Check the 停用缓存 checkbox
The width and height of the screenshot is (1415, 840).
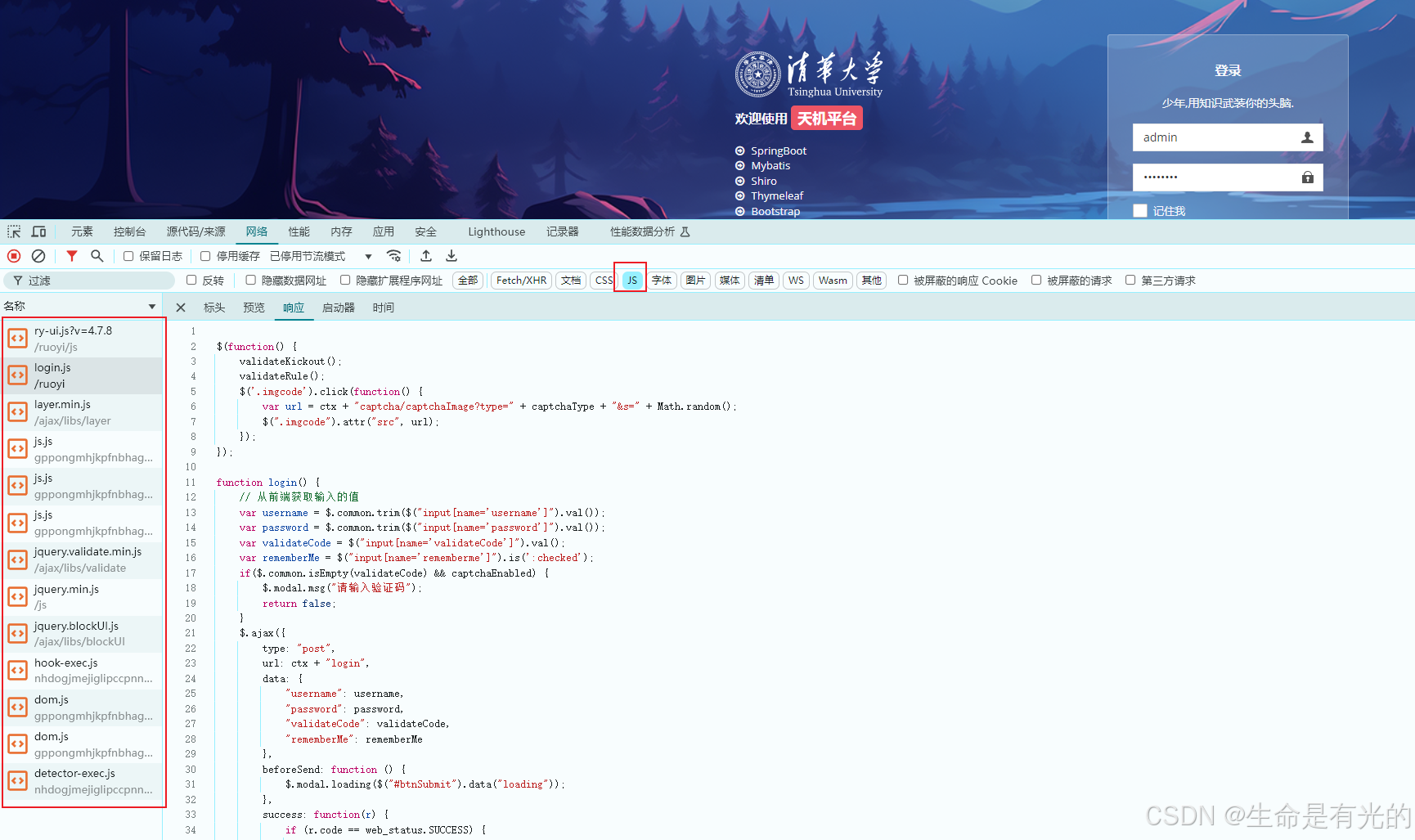(x=205, y=256)
